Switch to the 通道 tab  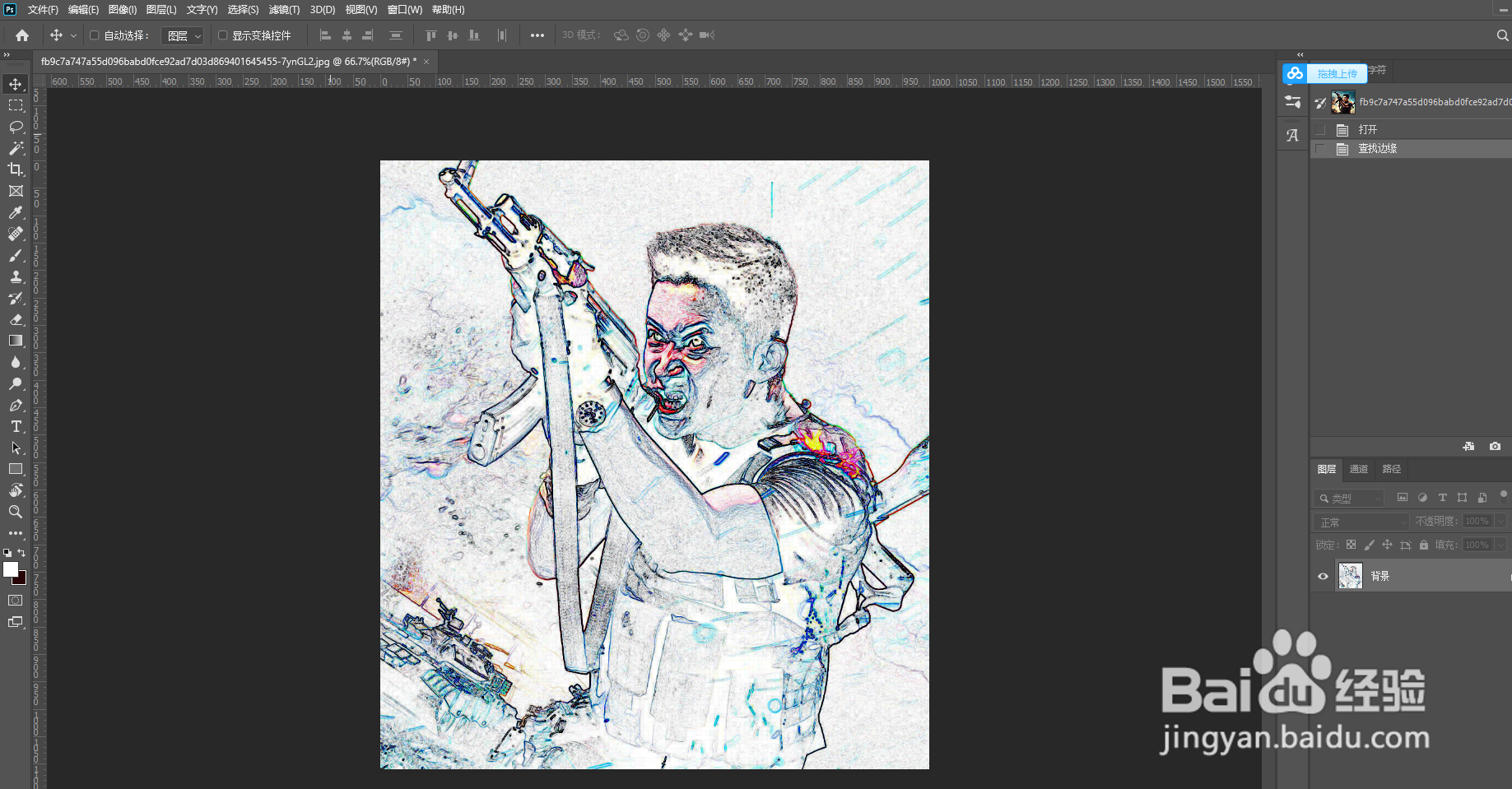1359,469
